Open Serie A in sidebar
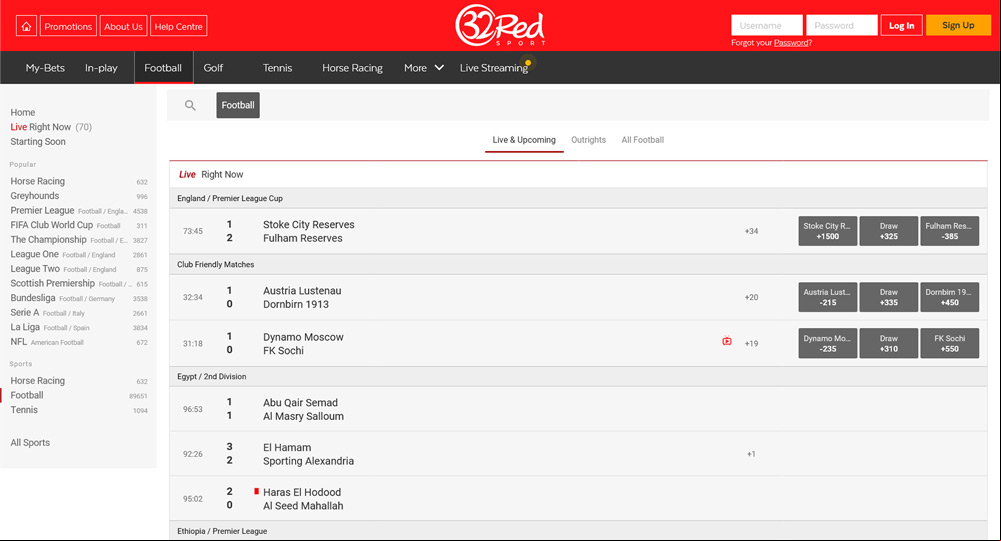 tap(79, 313)
